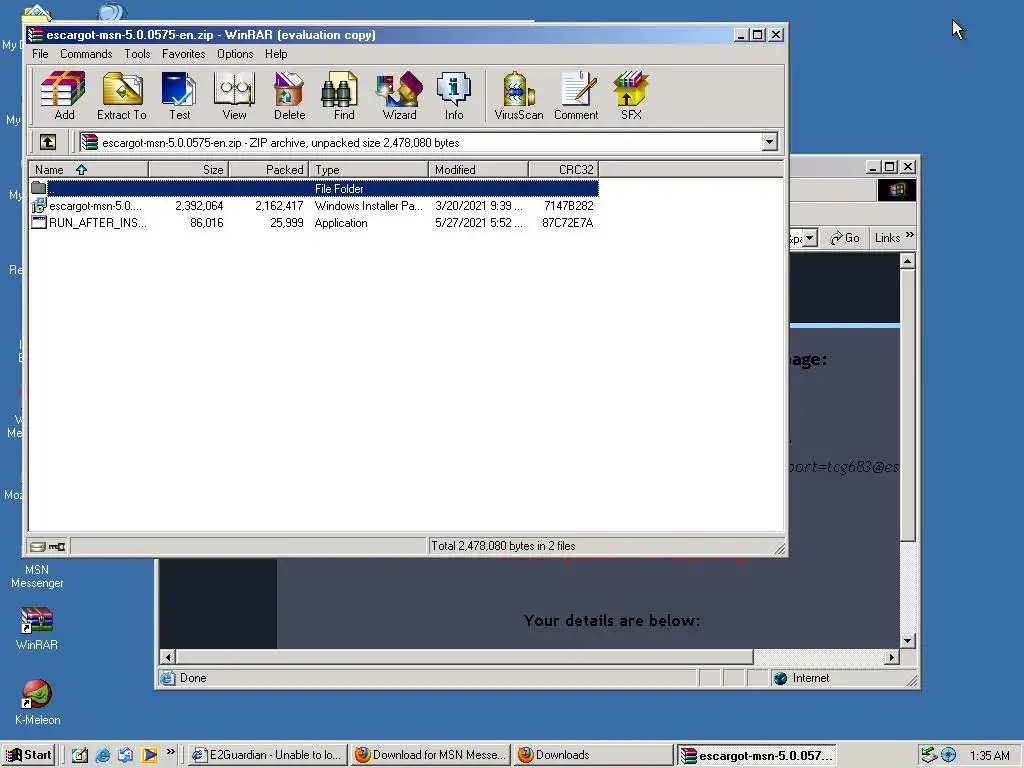Open the WinRAR desktop shortcut

[x=37, y=628]
